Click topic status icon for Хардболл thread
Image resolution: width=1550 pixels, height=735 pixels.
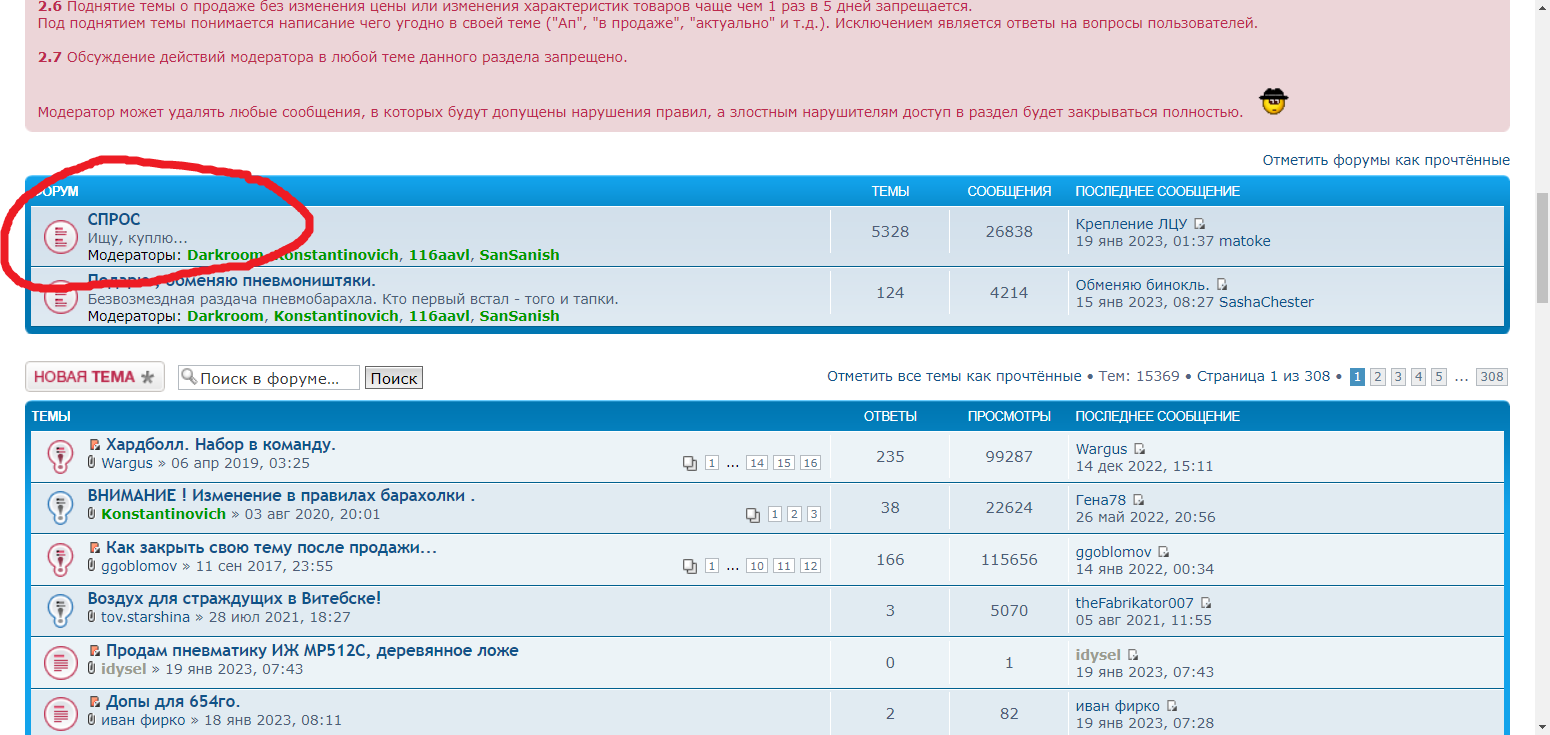coord(61,456)
